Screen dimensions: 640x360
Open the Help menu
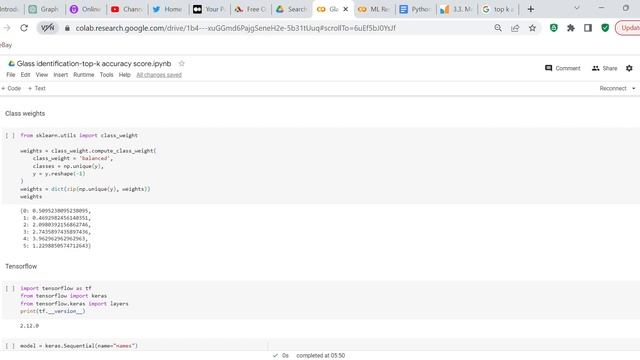124,75
